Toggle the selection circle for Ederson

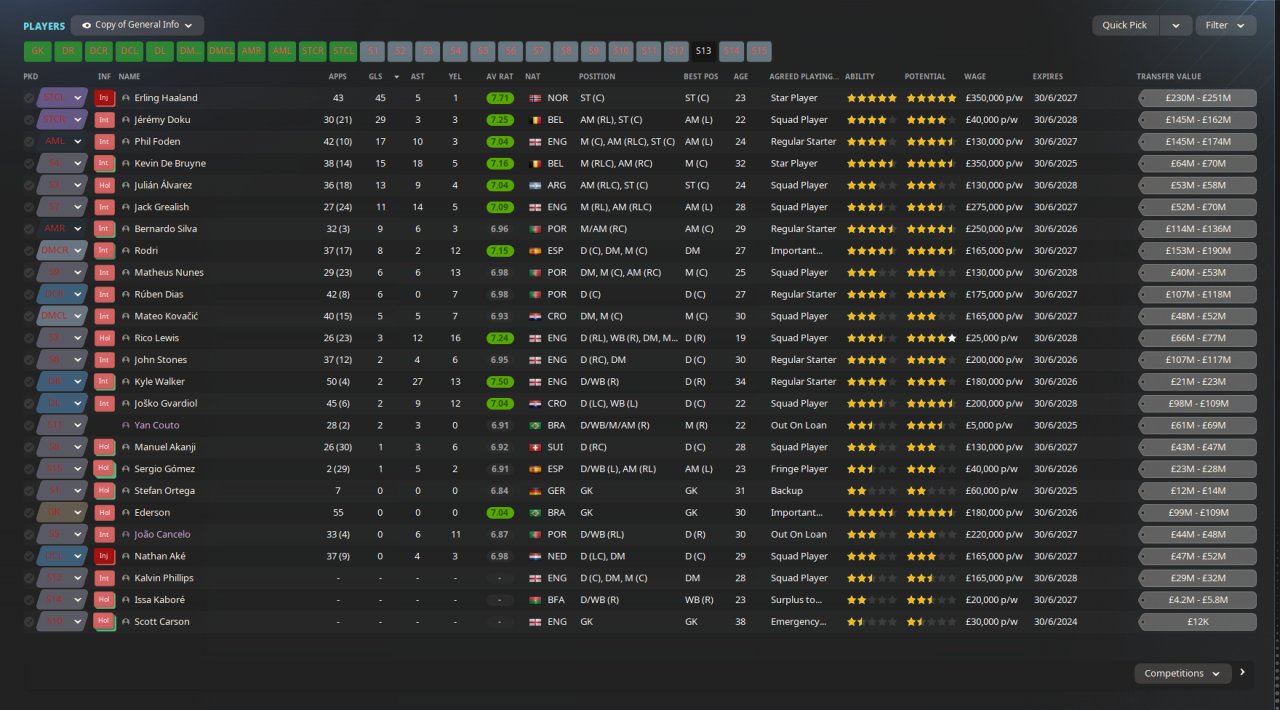[29, 512]
